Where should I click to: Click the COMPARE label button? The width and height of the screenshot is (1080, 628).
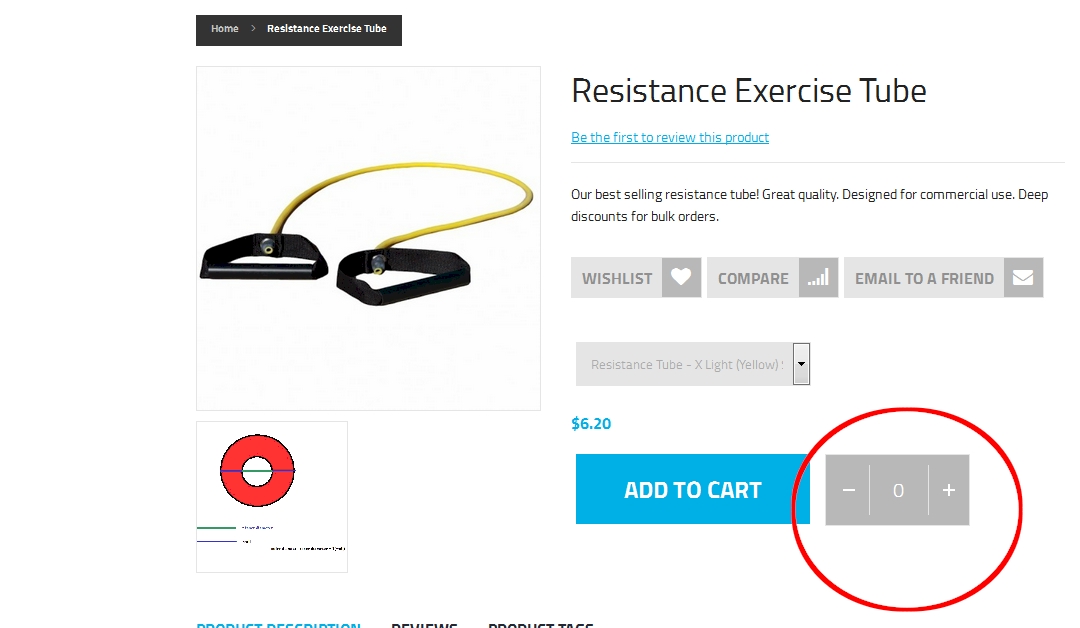tap(753, 278)
